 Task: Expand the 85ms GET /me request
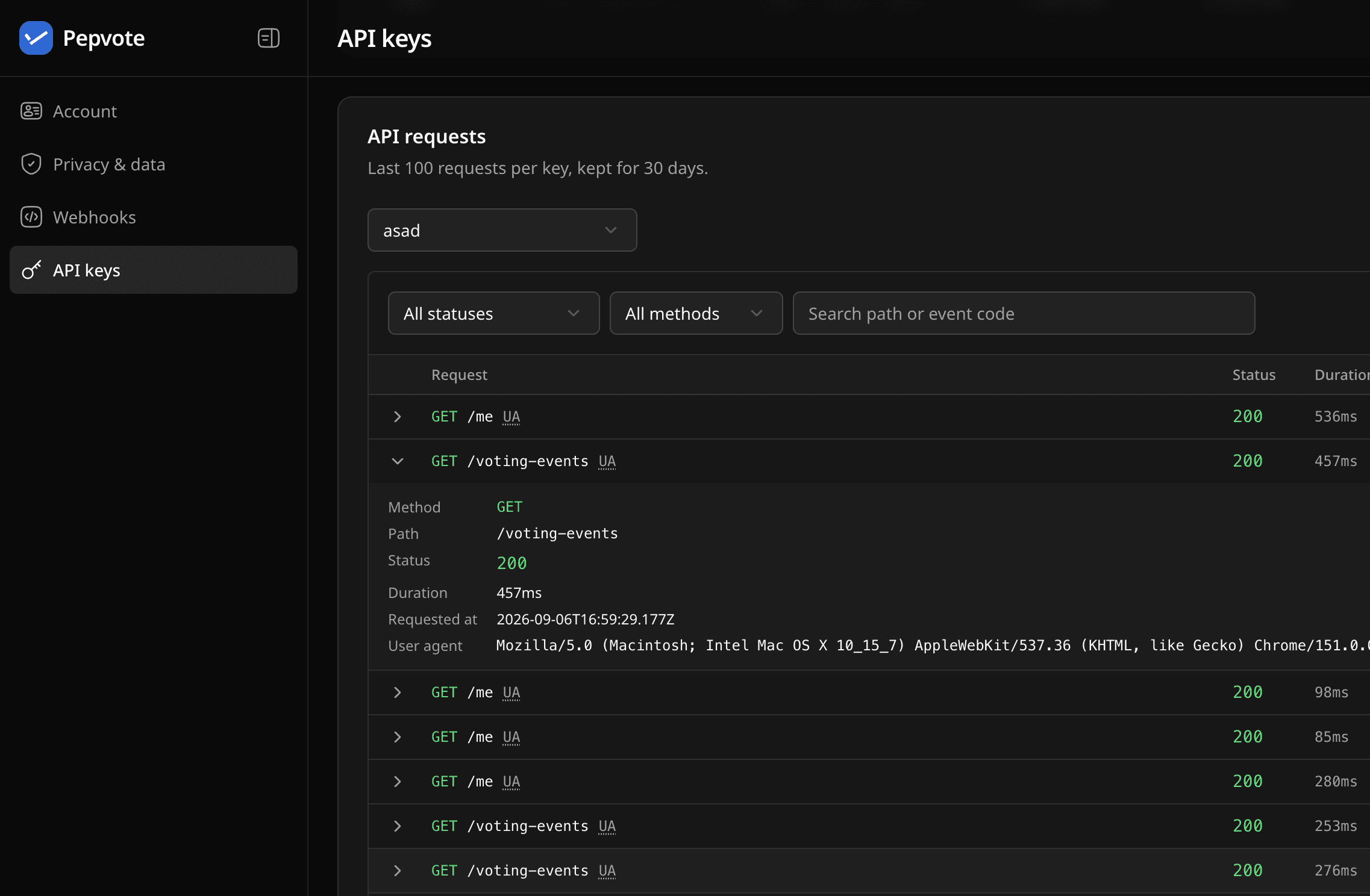click(x=397, y=737)
